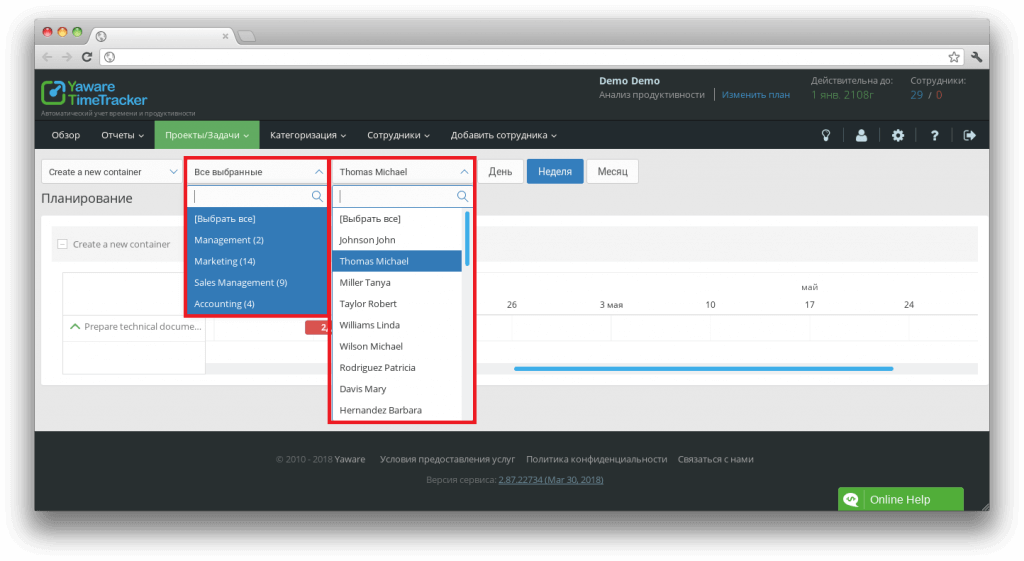Expand the Отчеты menu

pos(122,135)
